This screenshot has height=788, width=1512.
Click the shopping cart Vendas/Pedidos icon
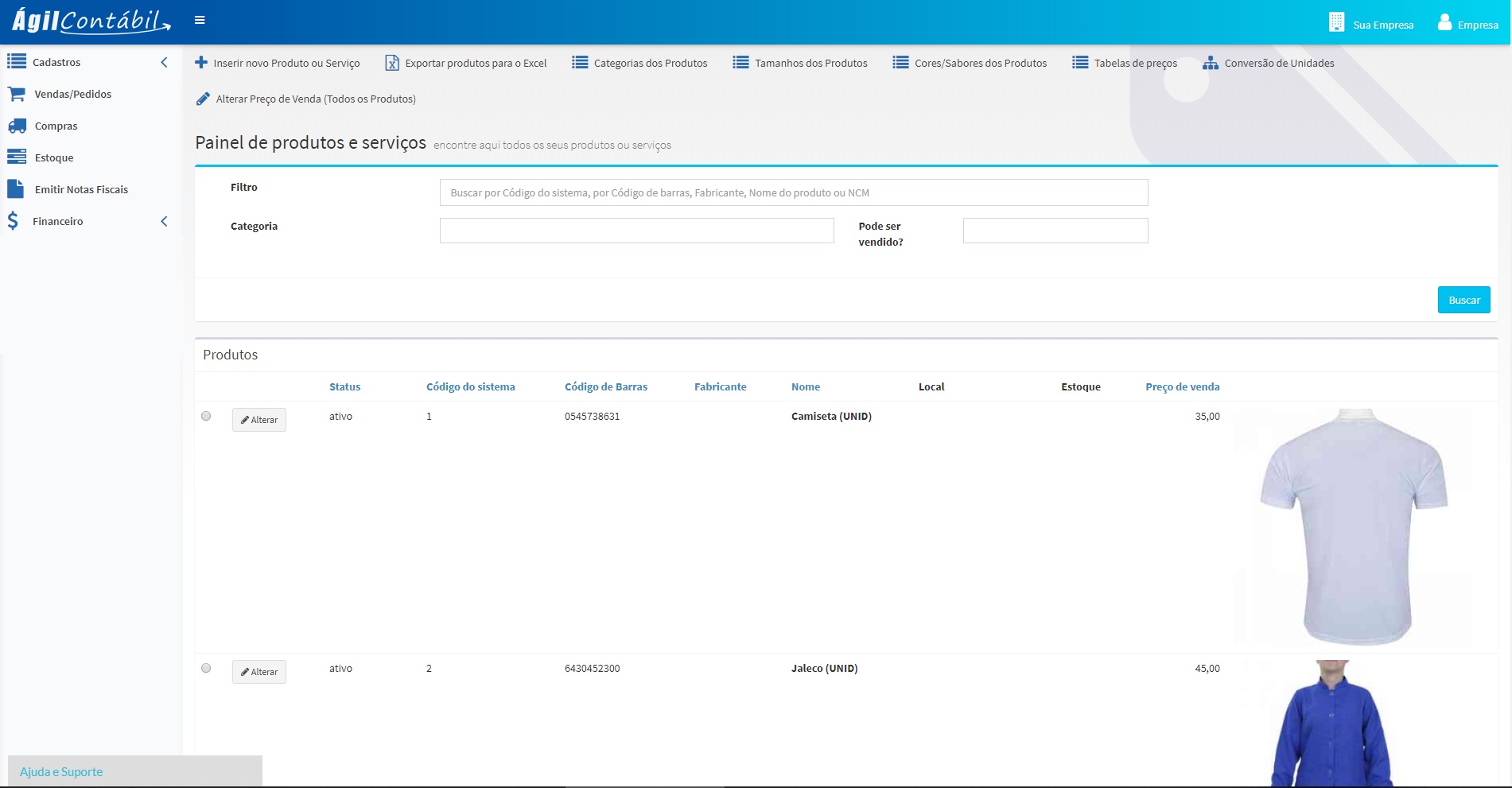[x=17, y=94]
